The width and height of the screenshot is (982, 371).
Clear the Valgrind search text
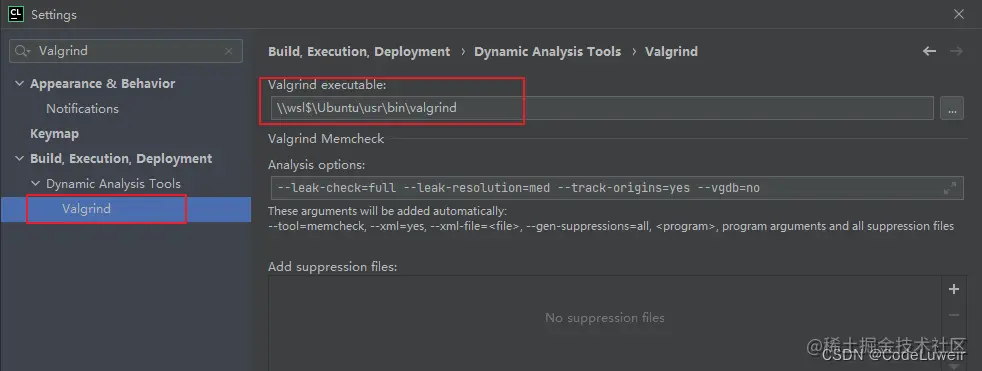(229, 51)
